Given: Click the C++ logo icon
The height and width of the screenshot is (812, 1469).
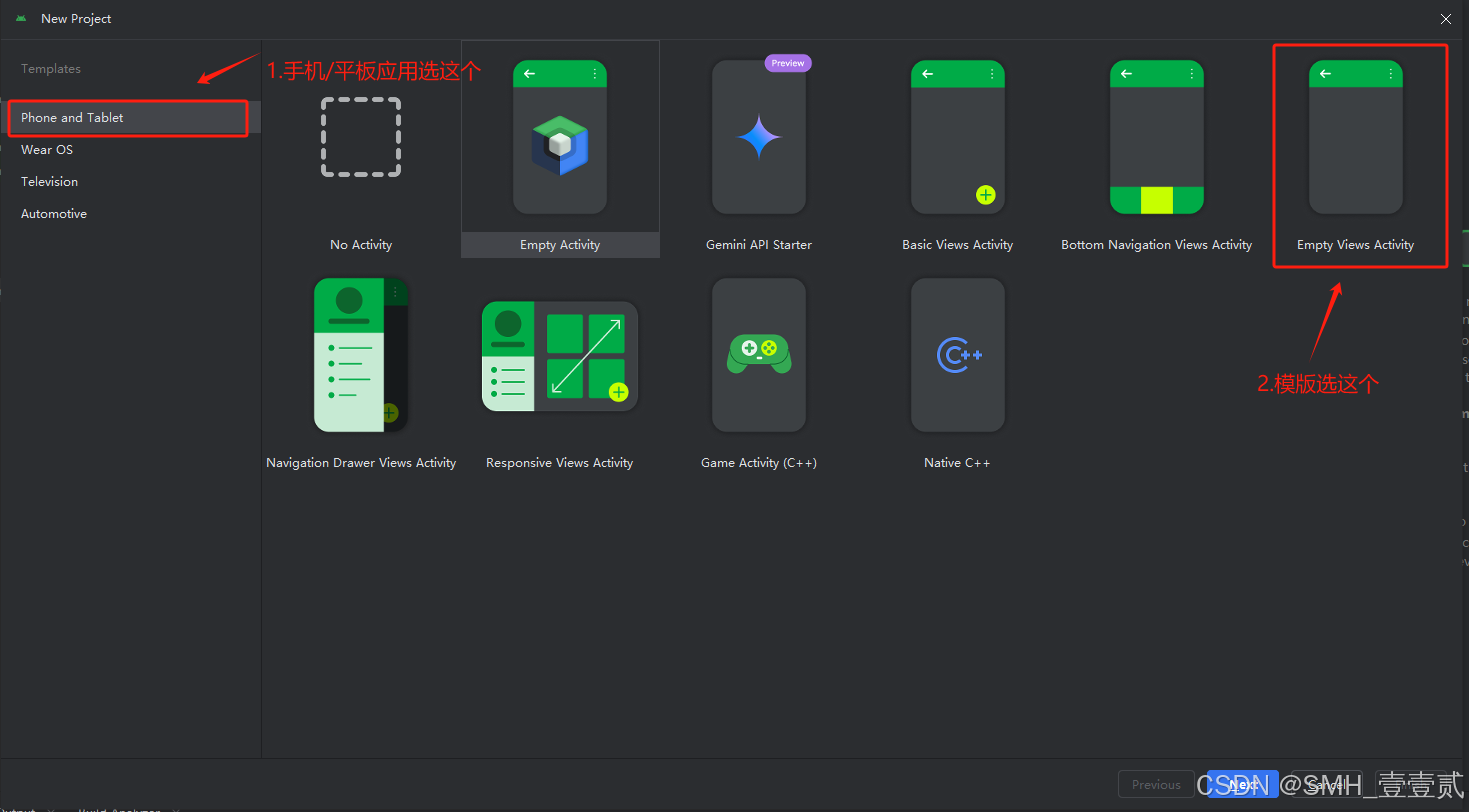Looking at the screenshot, I should (x=958, y=355).
